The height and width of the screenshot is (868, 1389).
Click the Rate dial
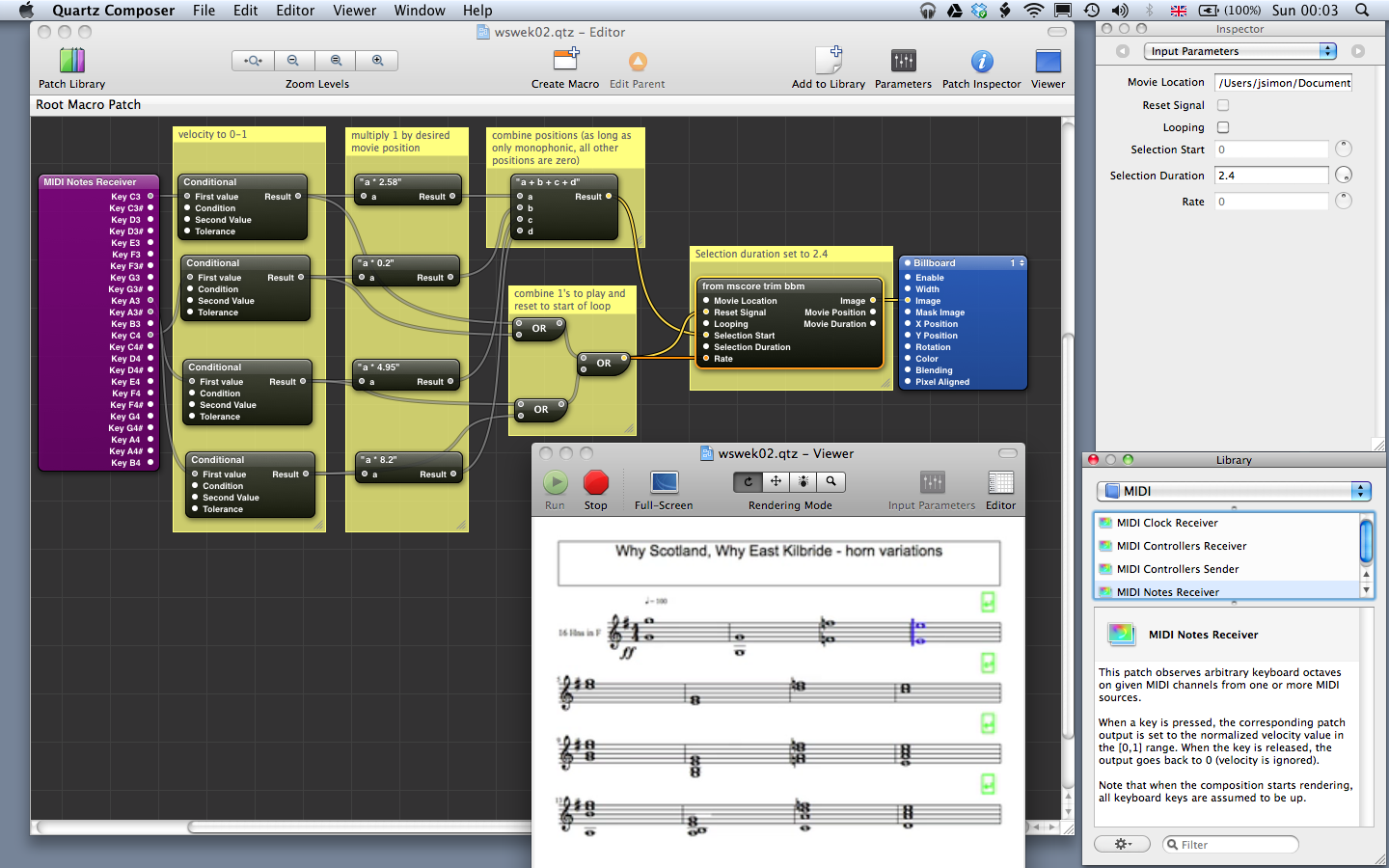pyautogui.click(x=1344, y=201)
